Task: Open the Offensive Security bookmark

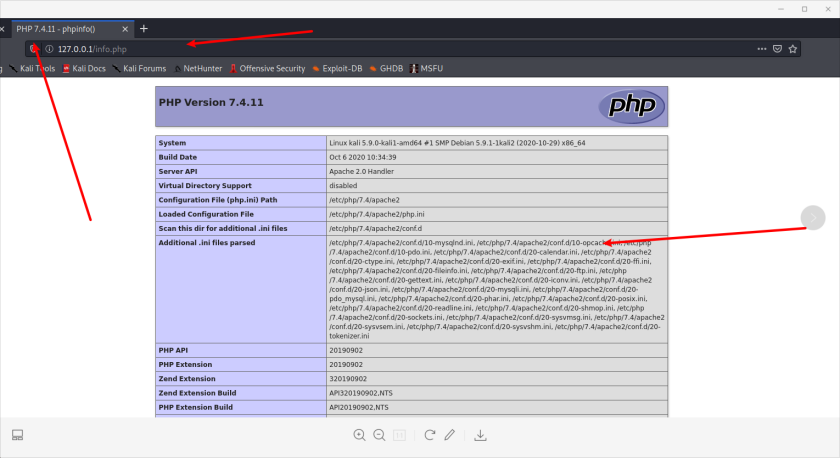Action: coord(267,69)
